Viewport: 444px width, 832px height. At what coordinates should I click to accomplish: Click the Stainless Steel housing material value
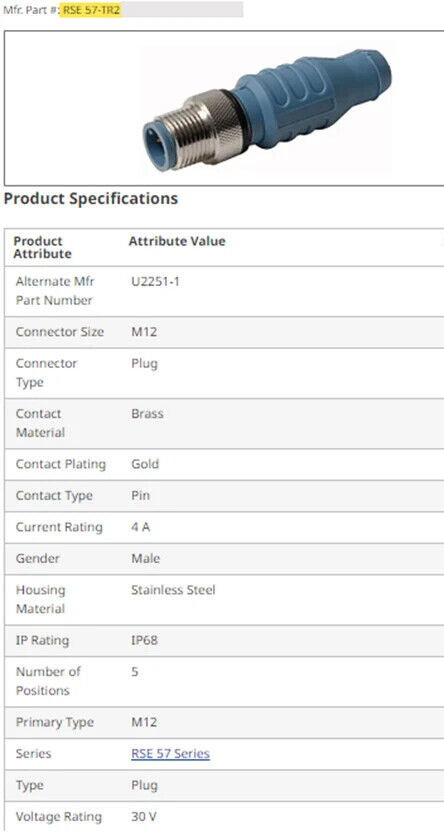tap(173, 590)
